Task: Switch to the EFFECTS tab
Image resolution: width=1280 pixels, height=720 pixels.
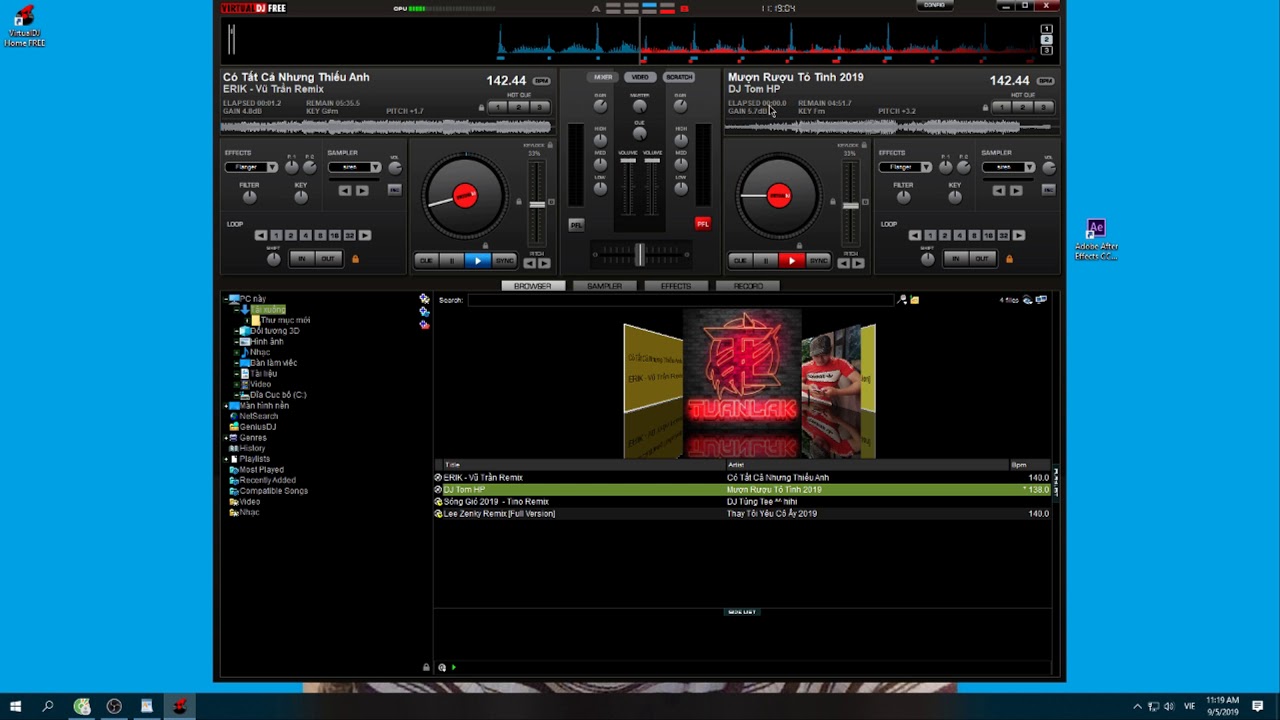Action: pyautogui.click(x=676, y=286)
